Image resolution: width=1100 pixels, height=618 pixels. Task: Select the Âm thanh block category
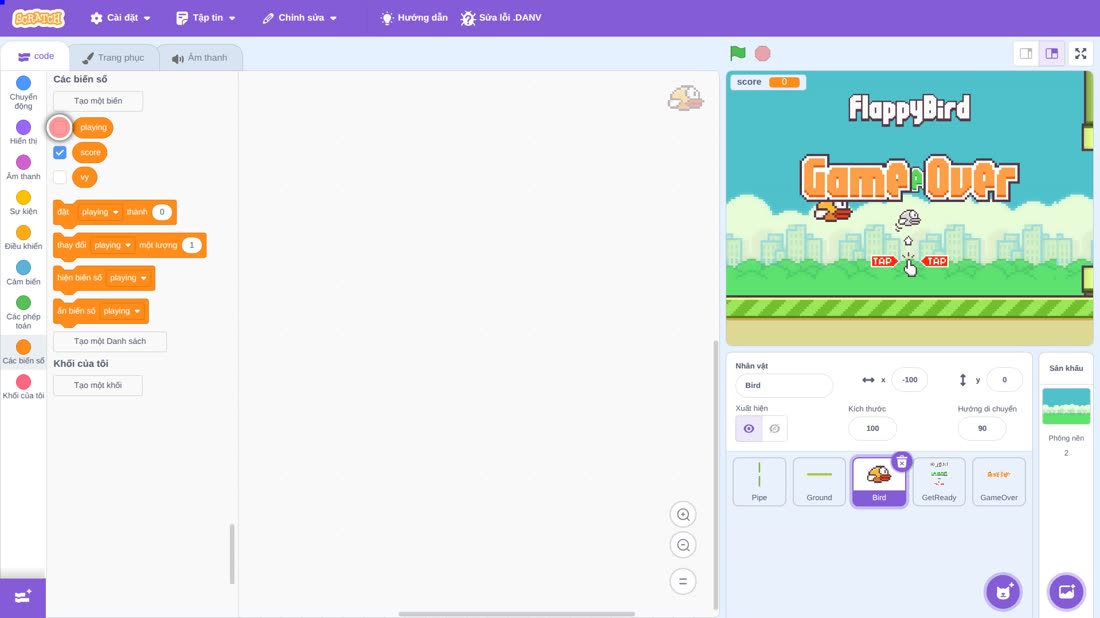[x=23, y=168]
